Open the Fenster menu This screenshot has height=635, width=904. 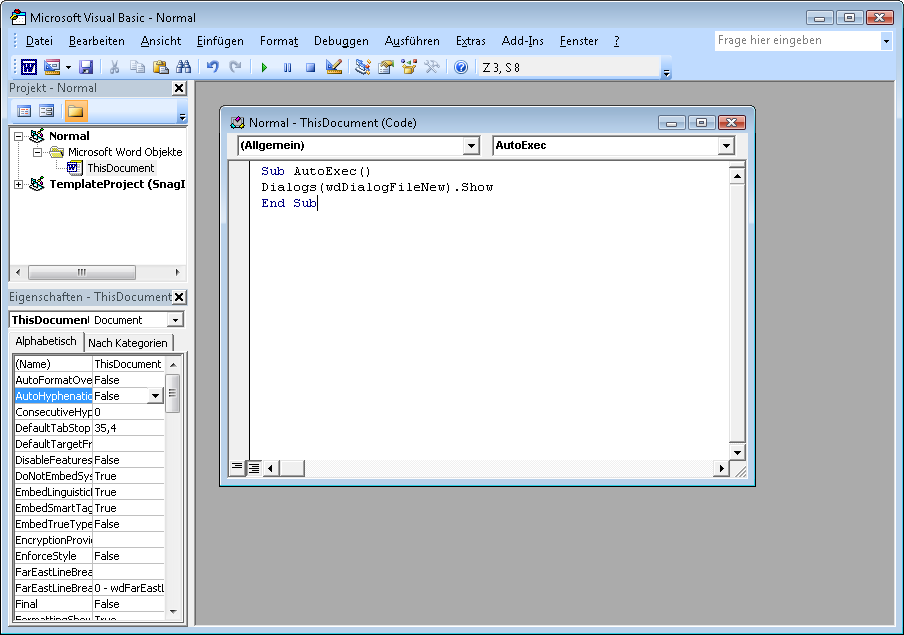(x=579, y=41)
